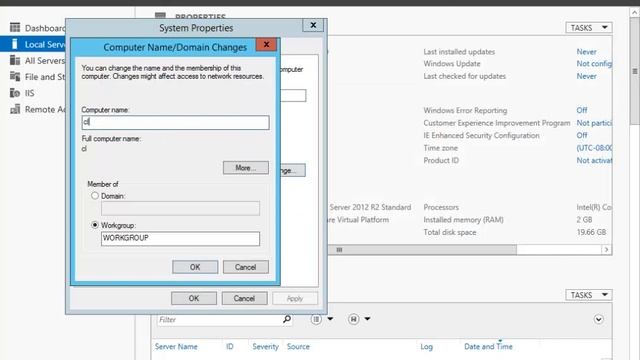This screenshot has height=360, width=640.
Task: Open File and Storage Services icon
Action: pos(15,77)
